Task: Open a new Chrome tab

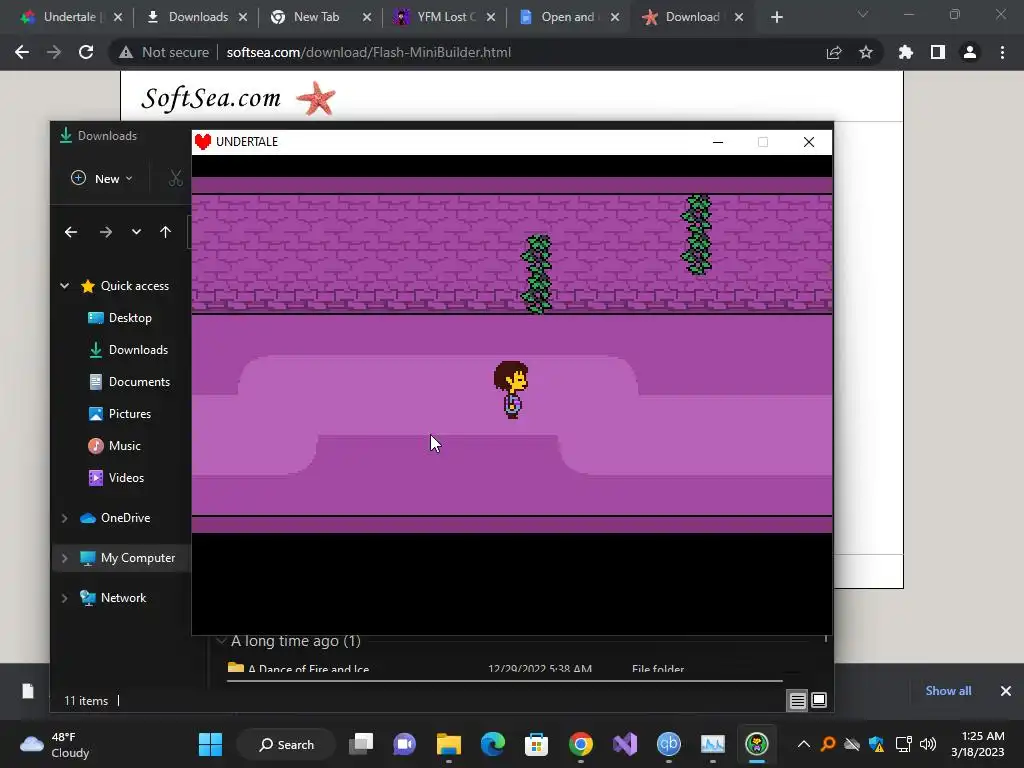Action: coord(776,17)
